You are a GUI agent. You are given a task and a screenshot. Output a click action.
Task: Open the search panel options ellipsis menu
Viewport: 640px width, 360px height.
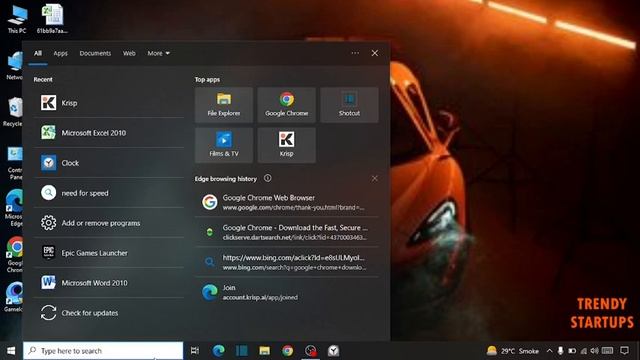click(355, 53)
